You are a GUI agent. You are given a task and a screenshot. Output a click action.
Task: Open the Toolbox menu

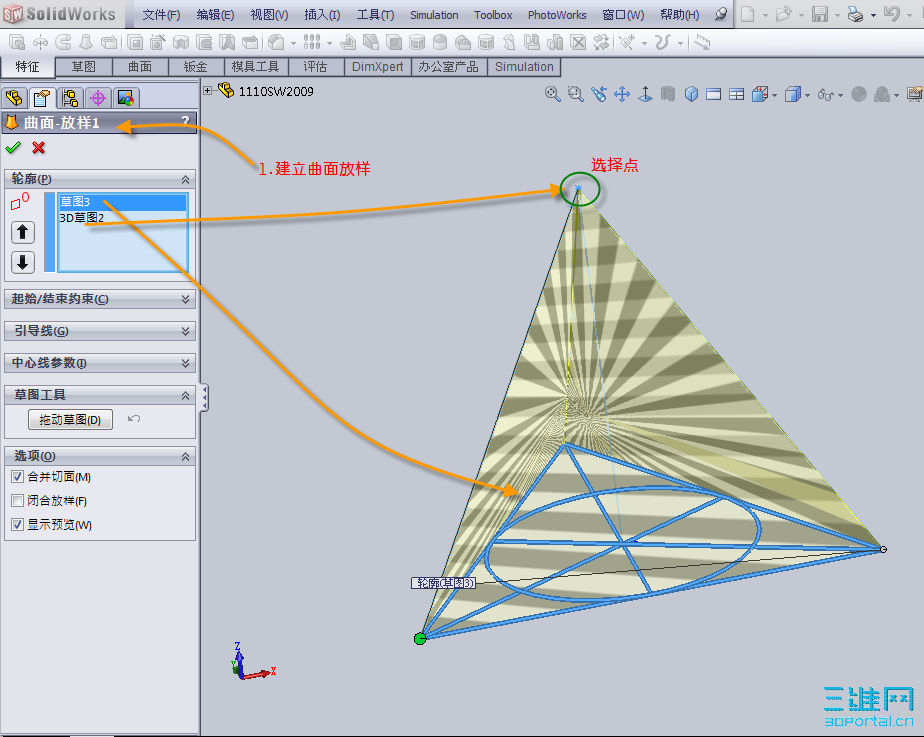coord(493,15)
